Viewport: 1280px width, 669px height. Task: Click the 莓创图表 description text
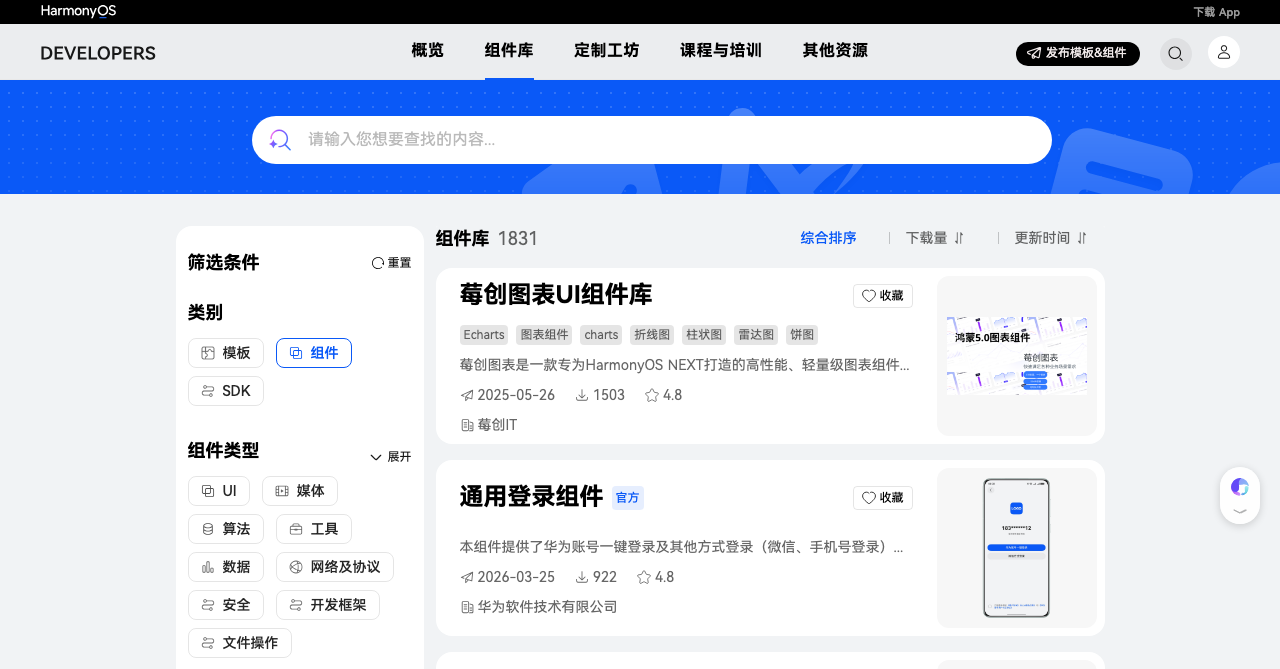point(685,365)
